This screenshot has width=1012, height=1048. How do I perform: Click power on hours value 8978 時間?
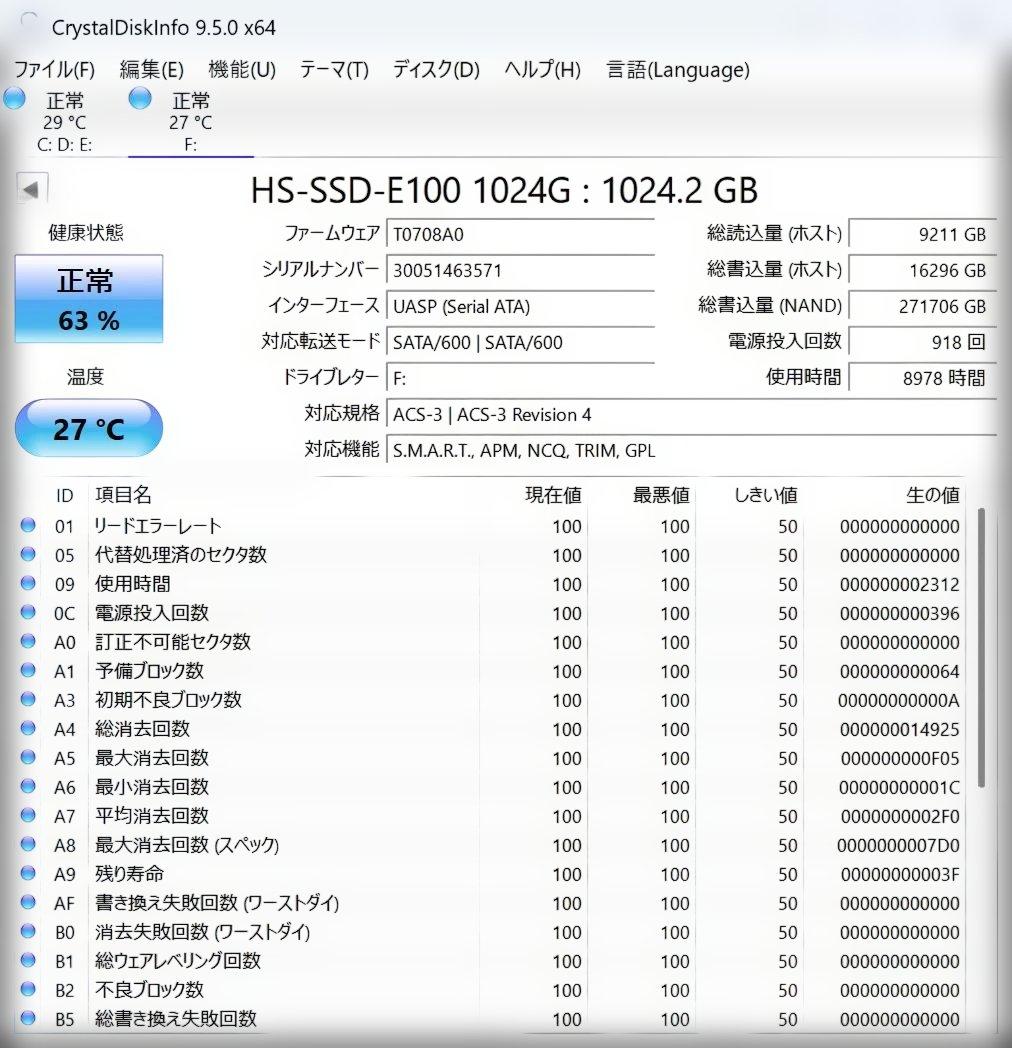coord(922,378)
